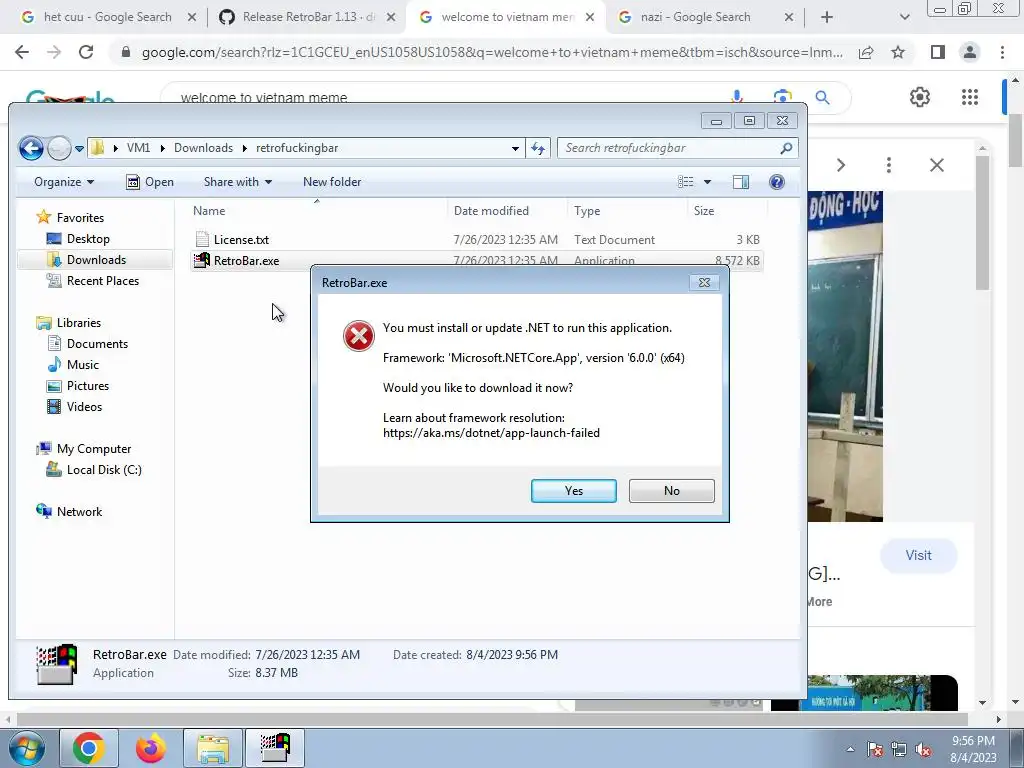Open a new Chrome tab

(x=827, y=17)
